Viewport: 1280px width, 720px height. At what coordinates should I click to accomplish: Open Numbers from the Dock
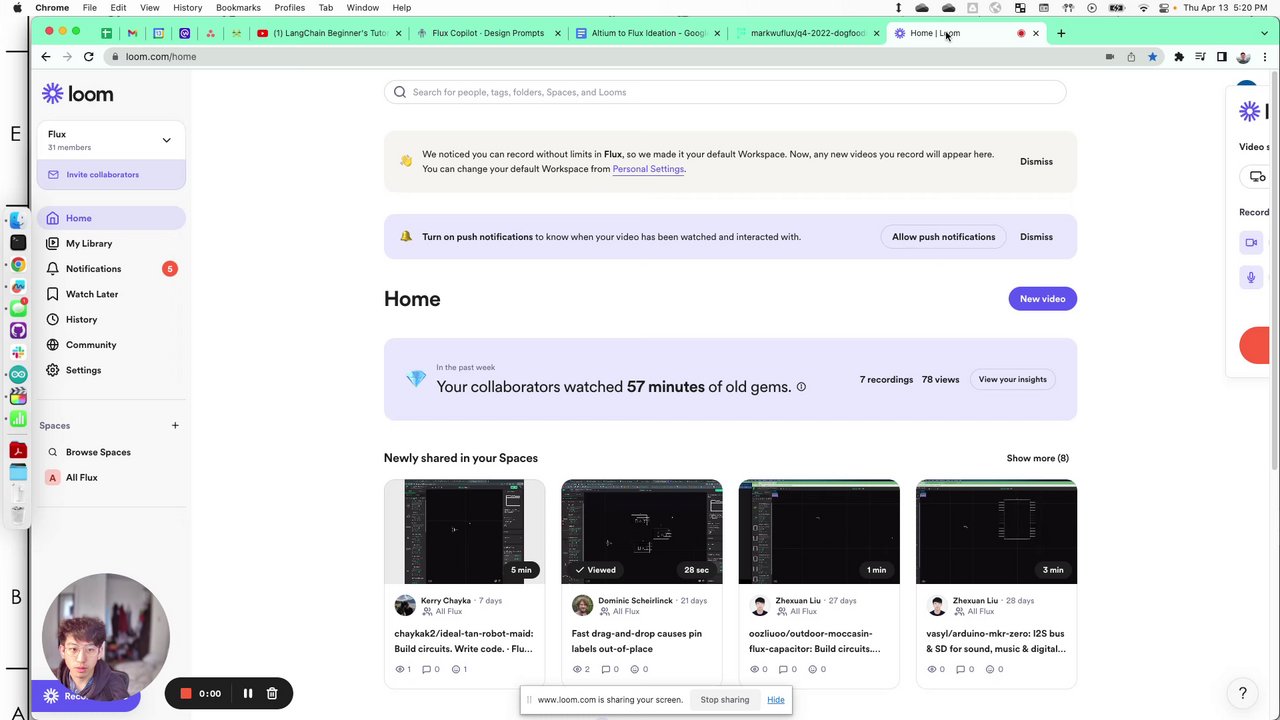pos(18,418)
